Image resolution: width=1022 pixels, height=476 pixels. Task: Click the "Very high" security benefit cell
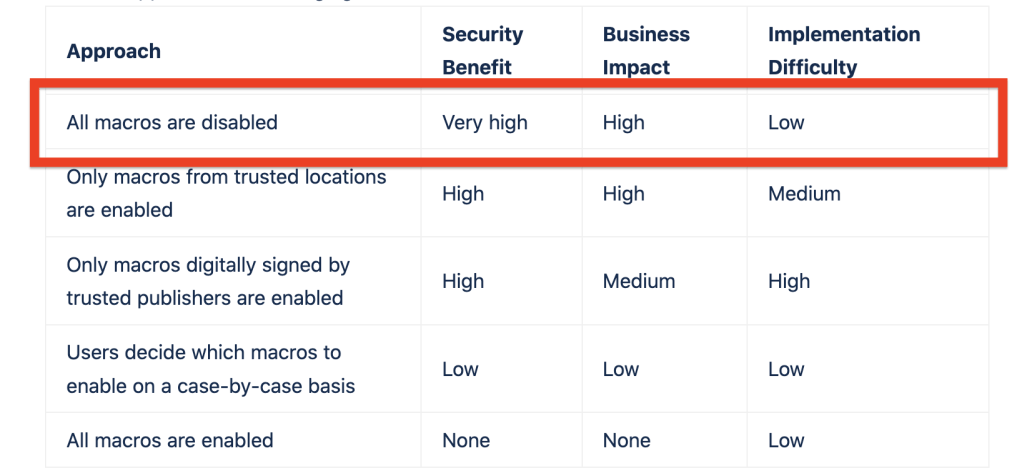coord(485,123)
